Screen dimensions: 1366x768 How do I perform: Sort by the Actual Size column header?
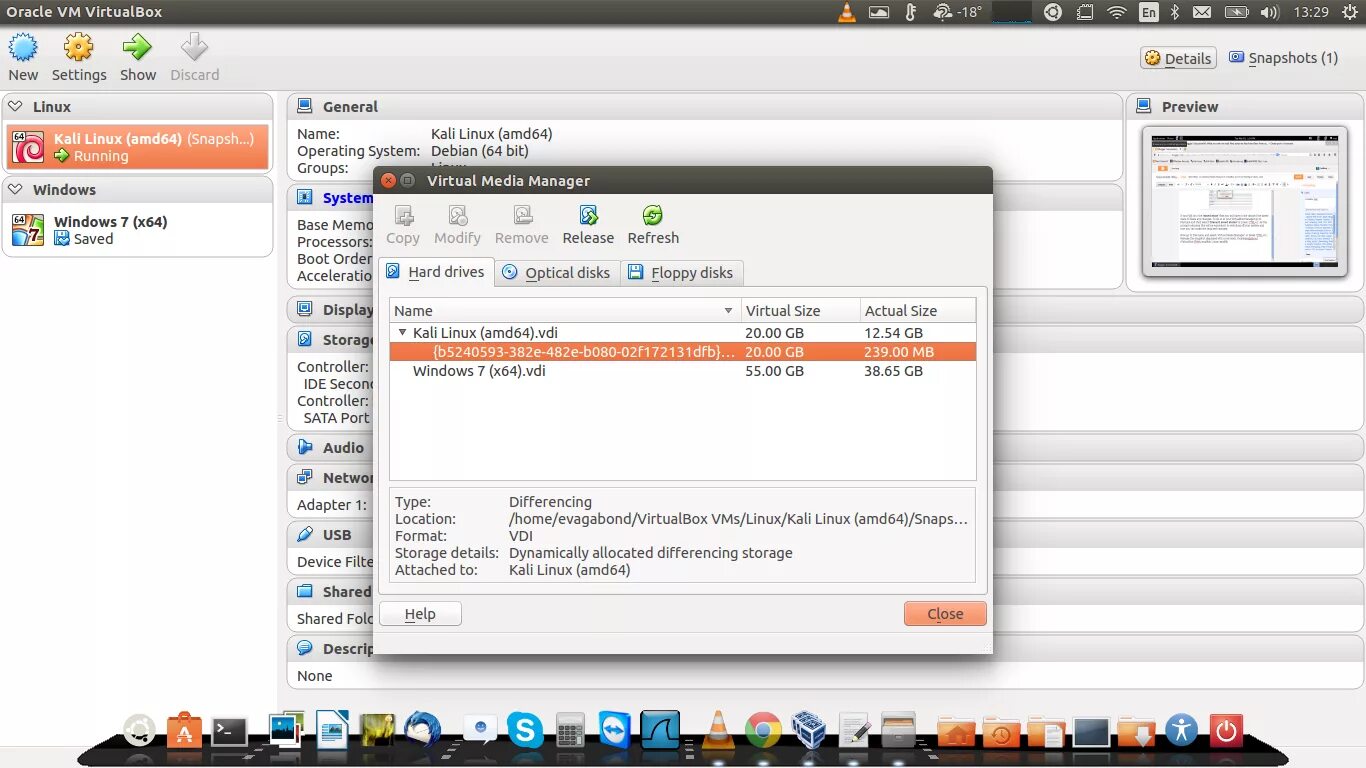pyautogui.click(x=917, y=311)
